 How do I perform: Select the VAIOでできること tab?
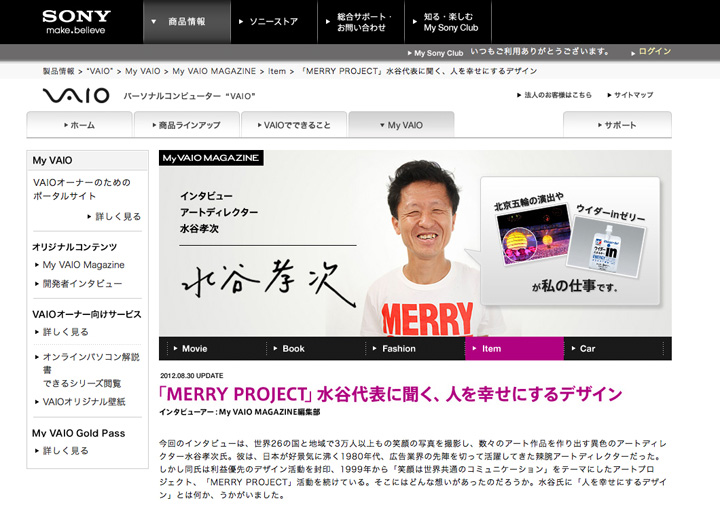[x=294, y=124]
